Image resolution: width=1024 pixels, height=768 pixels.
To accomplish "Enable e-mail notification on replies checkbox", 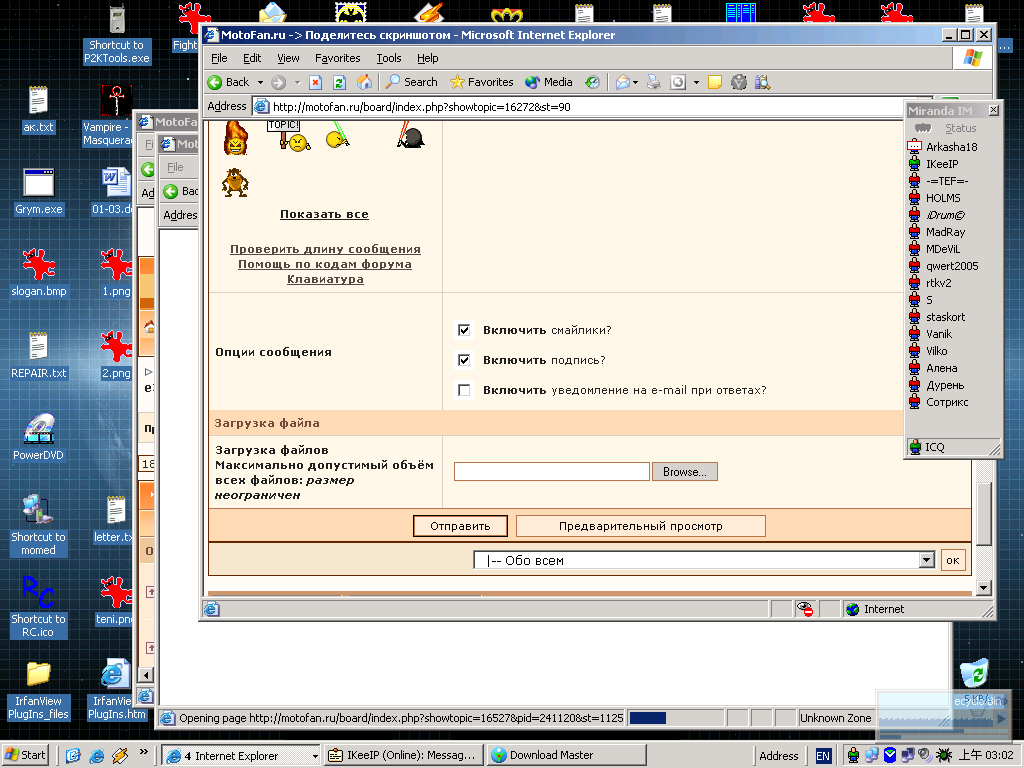I will coord(464,390).
